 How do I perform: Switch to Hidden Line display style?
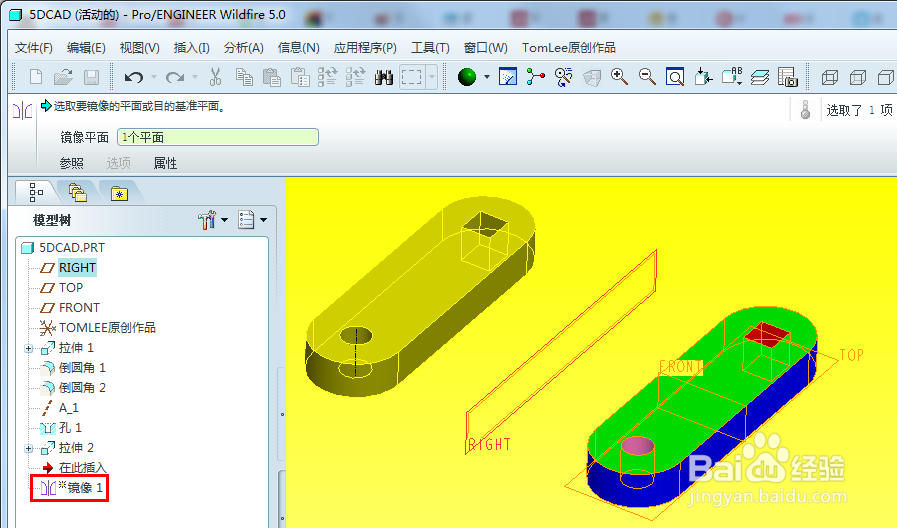coord(858,77)
